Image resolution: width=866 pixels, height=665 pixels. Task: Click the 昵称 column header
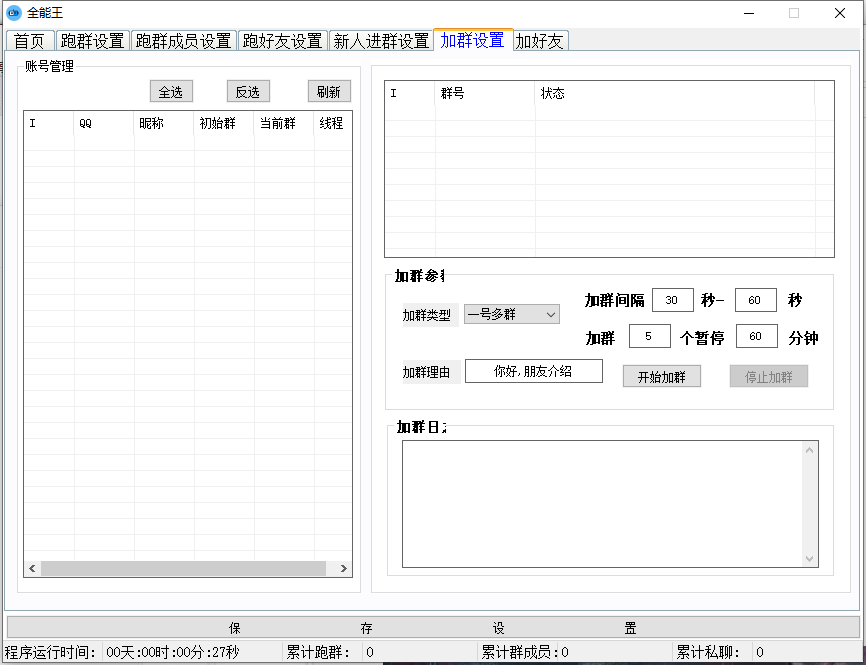164,123
